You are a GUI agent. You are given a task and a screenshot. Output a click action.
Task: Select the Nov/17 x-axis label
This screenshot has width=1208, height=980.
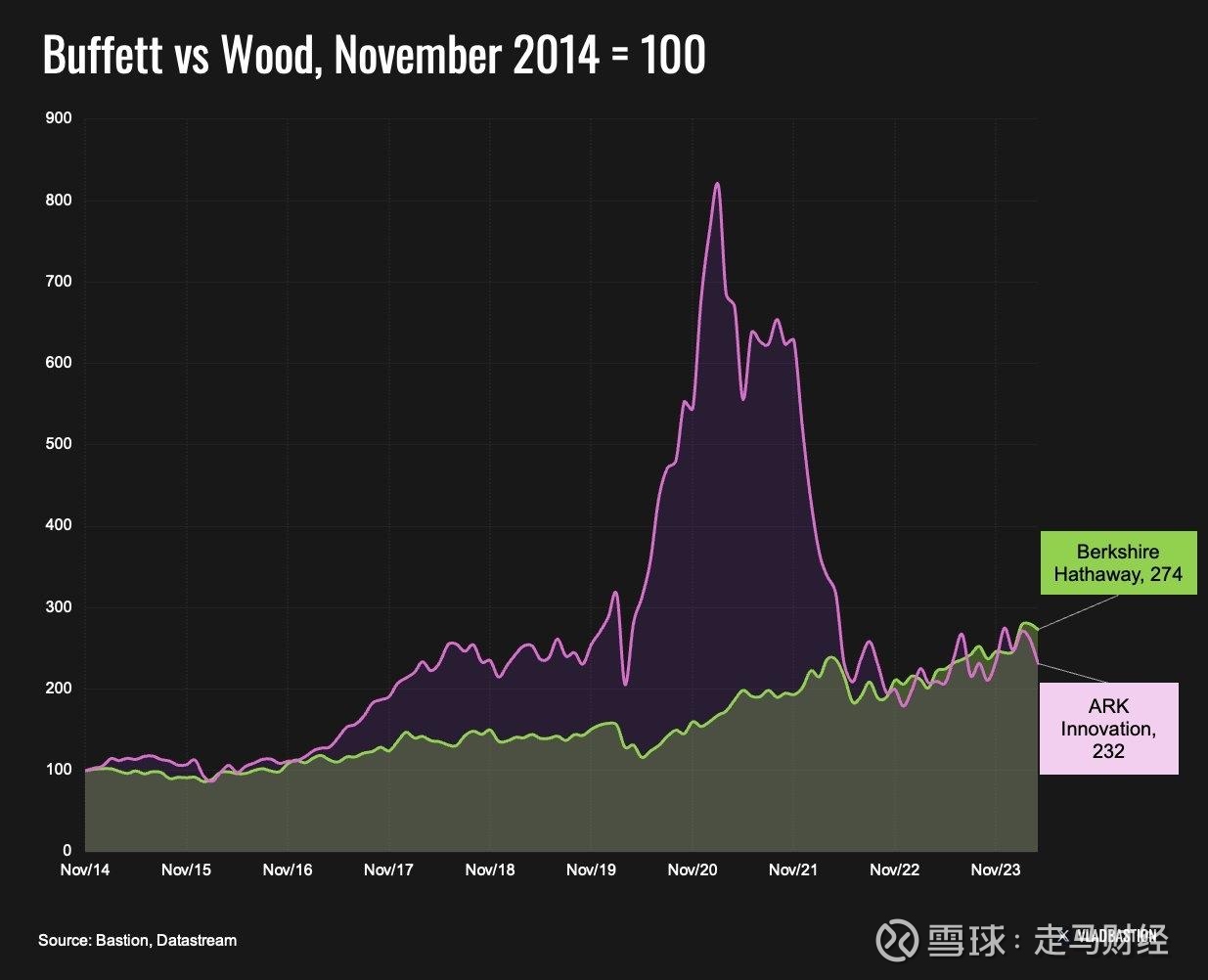[x=388, y=869]
